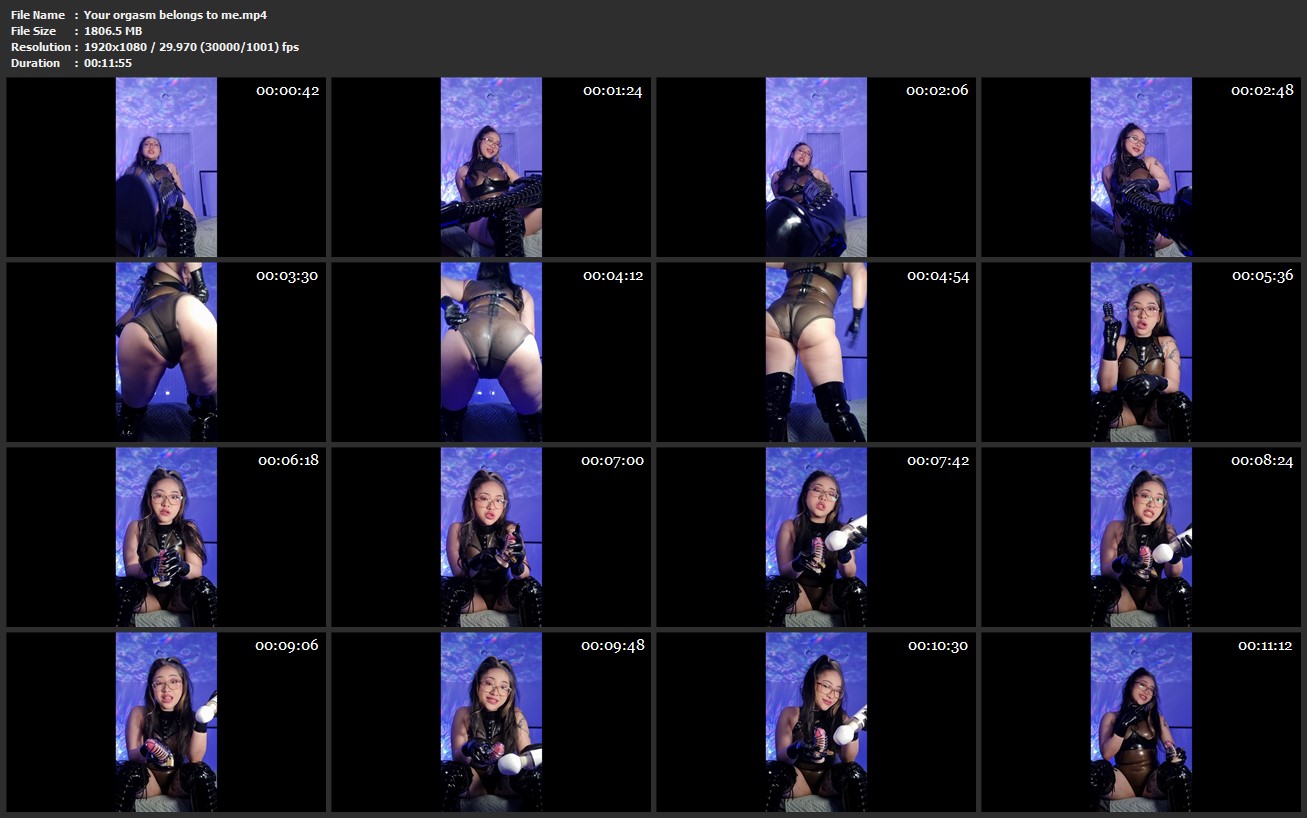Click the timestamp text 00:03:30
The image size is (1307, 818).
(287, 275)
